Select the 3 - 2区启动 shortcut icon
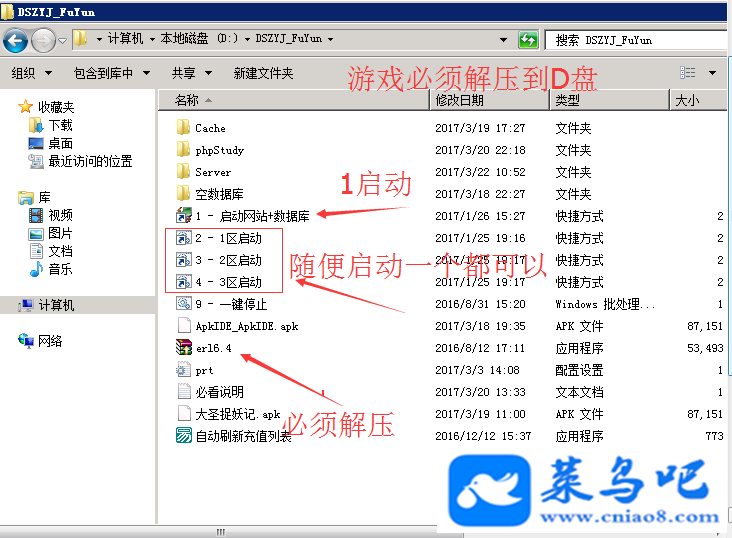The width and height of the screenshot is (732, 538). point(184,260)
